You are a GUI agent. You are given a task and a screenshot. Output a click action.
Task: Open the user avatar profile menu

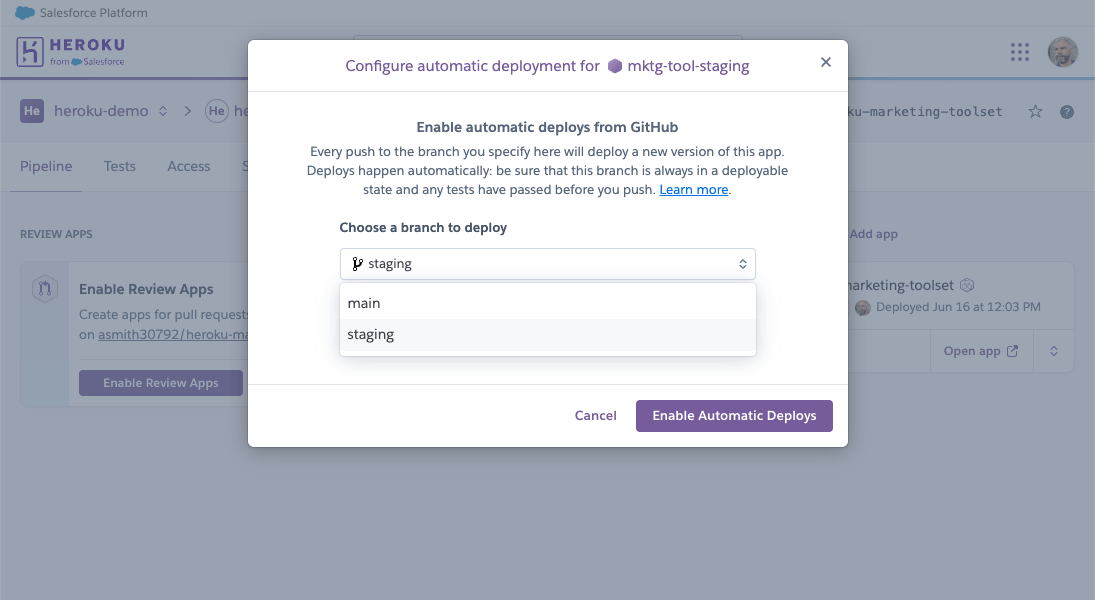pyautogui.click(x=1062, y=52)
